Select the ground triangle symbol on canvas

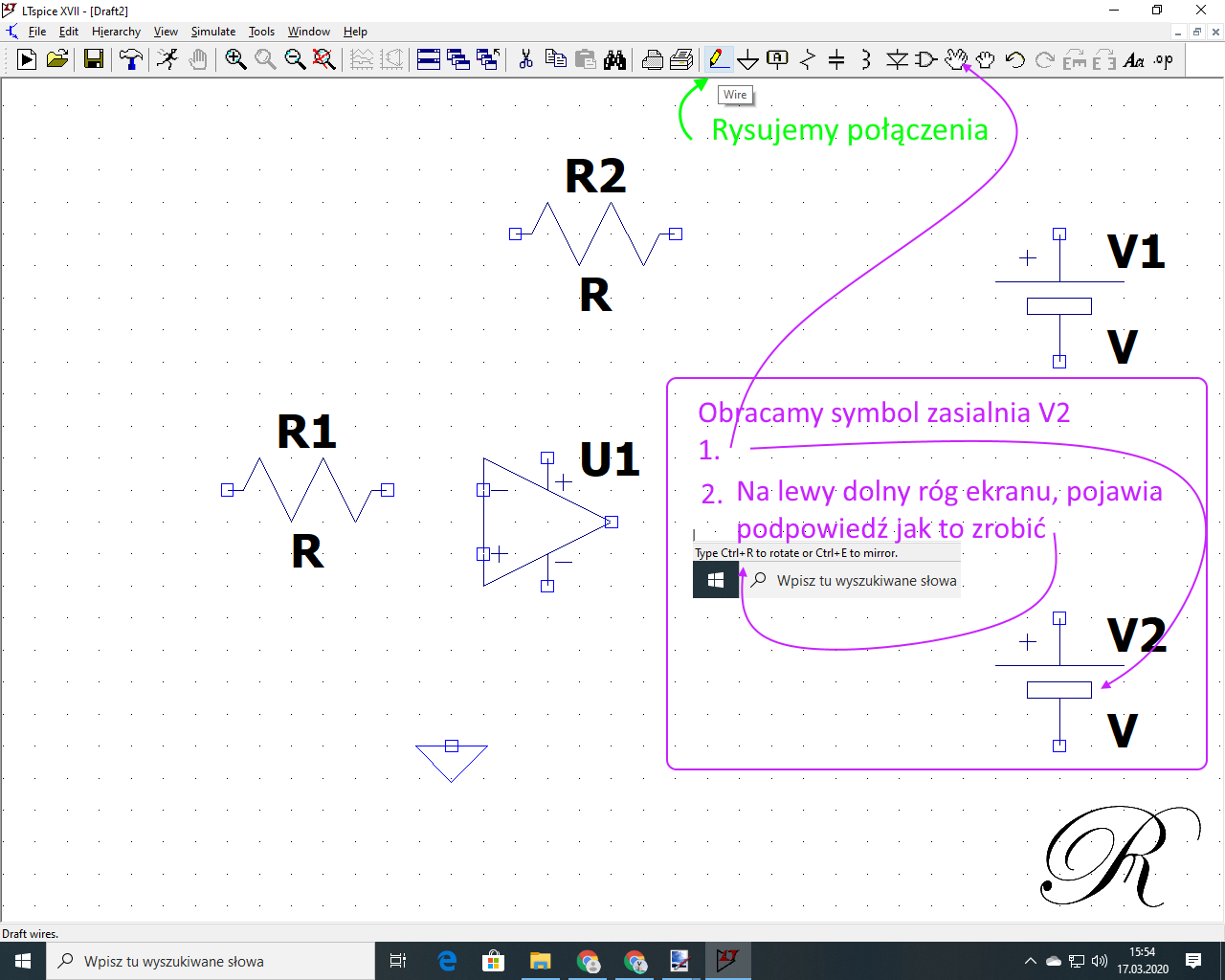[452, 761]
